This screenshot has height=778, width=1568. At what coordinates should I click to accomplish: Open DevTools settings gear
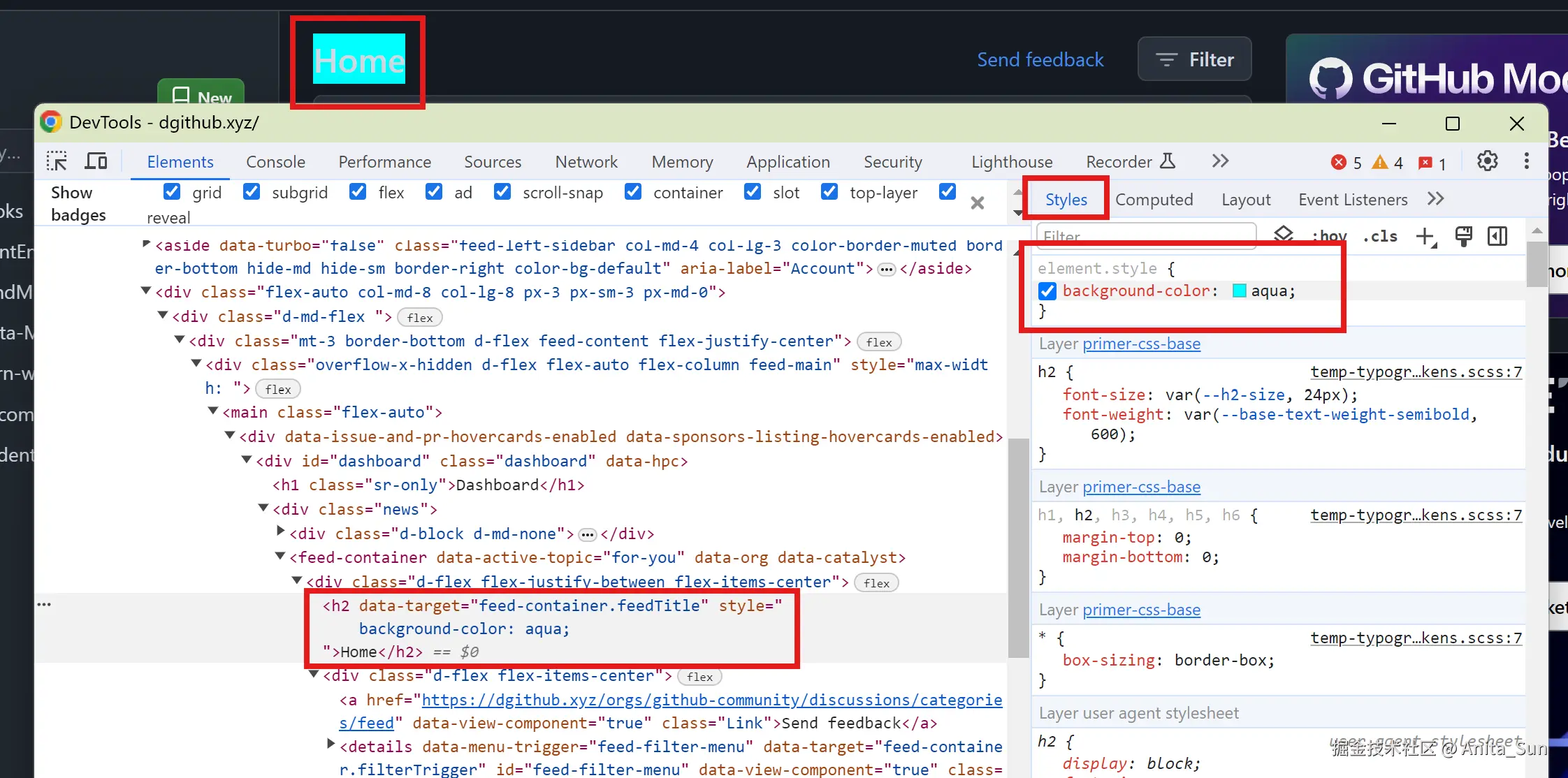click(1487, 161)
